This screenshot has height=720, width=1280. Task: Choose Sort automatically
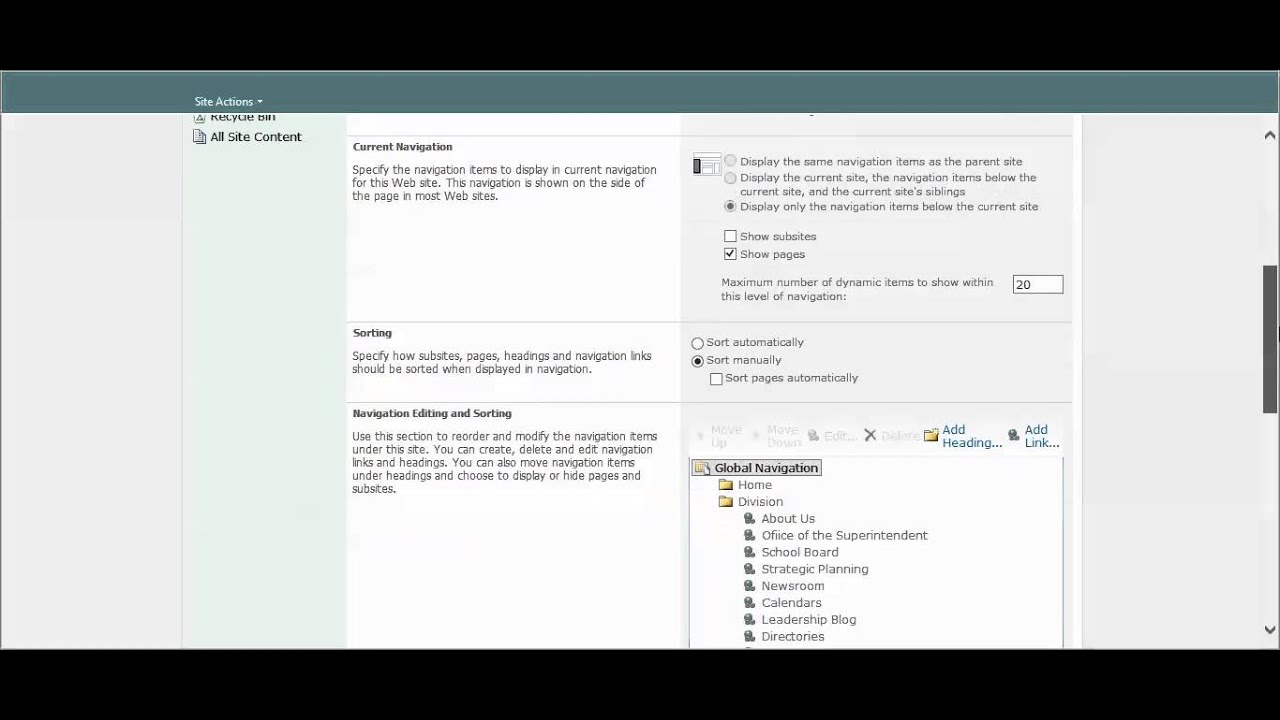pos(697,343)
